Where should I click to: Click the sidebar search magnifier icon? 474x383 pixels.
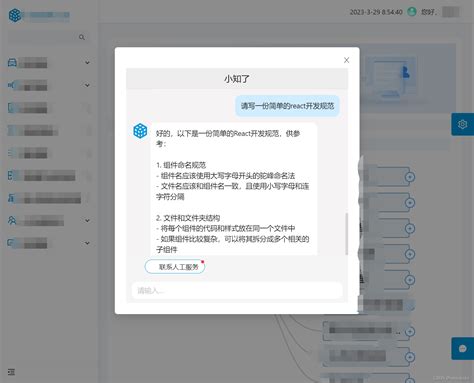[x=82, y=37]
